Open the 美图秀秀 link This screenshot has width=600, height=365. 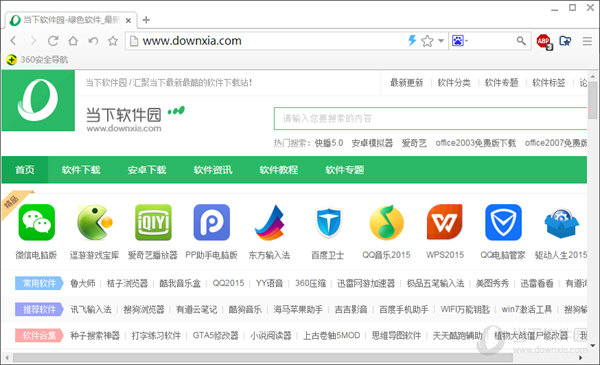(x=492, y=283)
